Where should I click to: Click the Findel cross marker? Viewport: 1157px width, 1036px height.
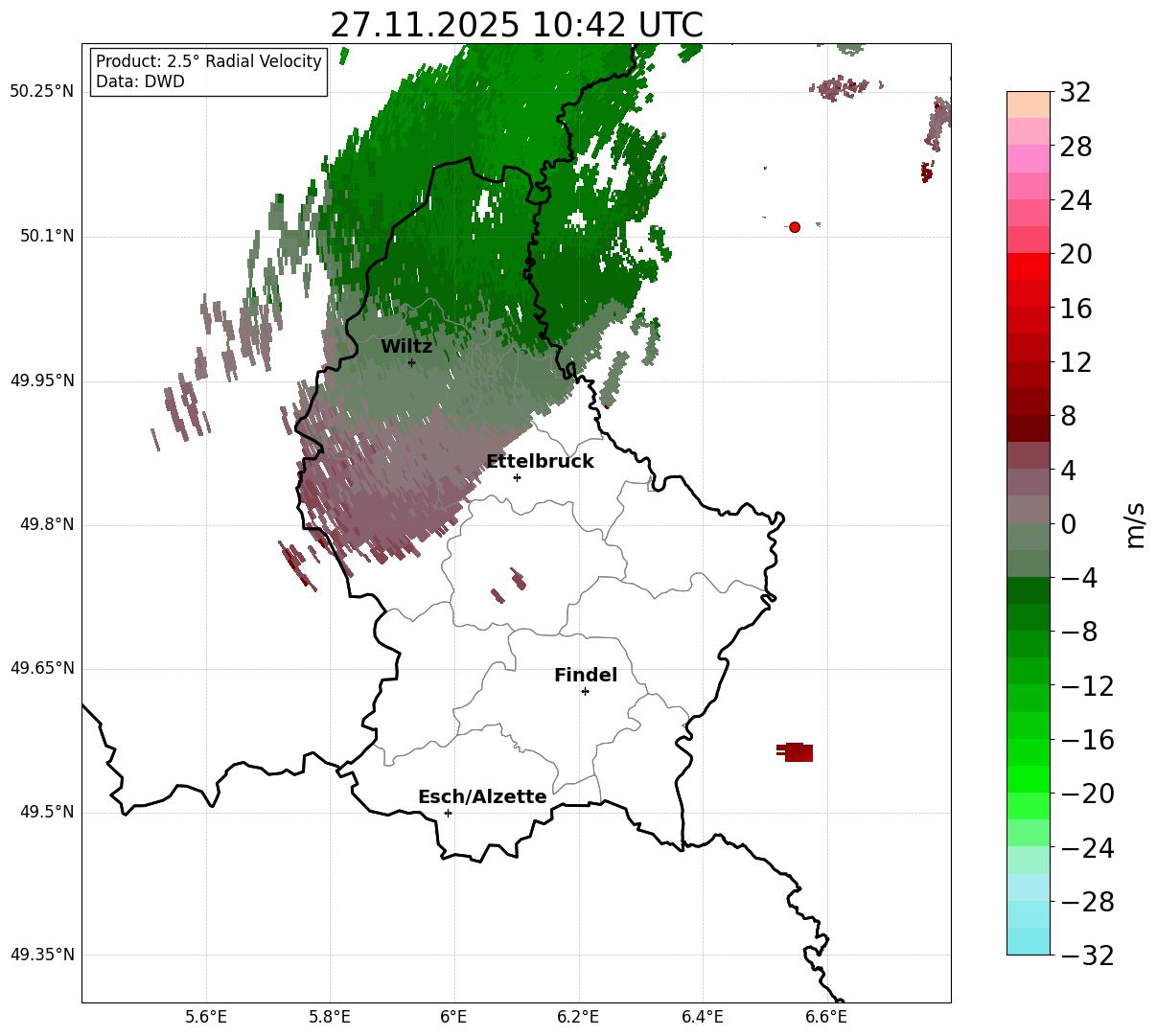pos(585,691)
